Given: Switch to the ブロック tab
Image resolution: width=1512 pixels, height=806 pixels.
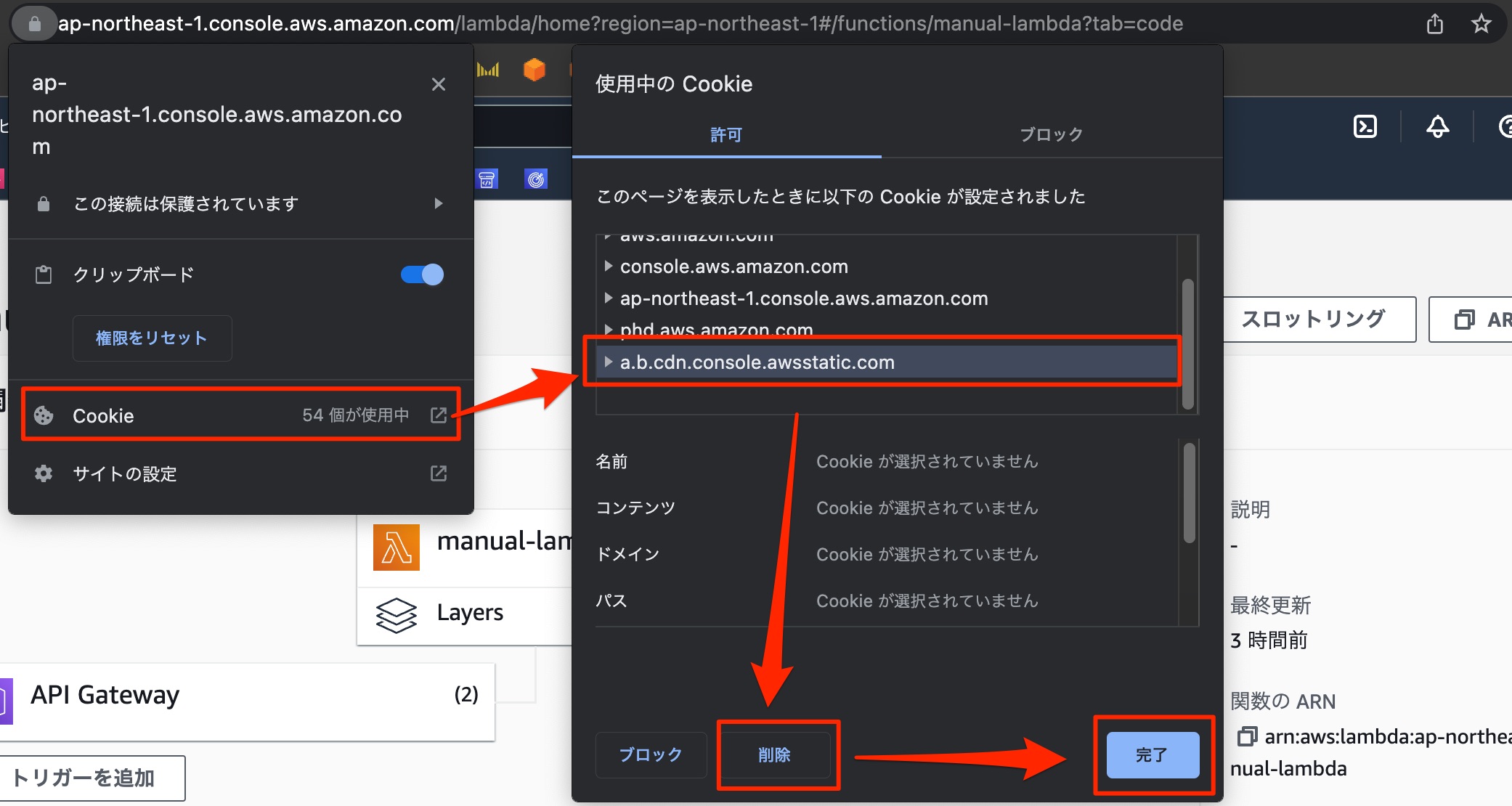Looking at the screenshot, I should (x=1050, y=134).
